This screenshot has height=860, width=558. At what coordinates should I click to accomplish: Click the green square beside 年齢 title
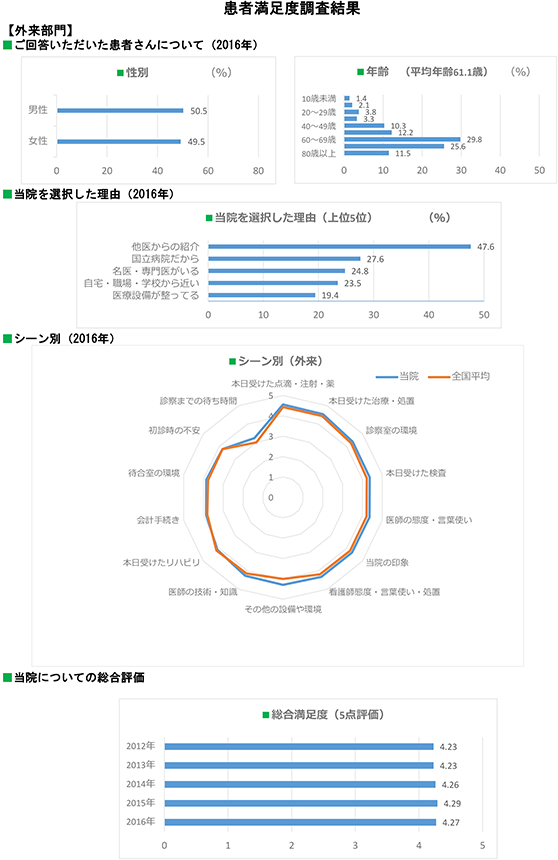tap(360, 72)
